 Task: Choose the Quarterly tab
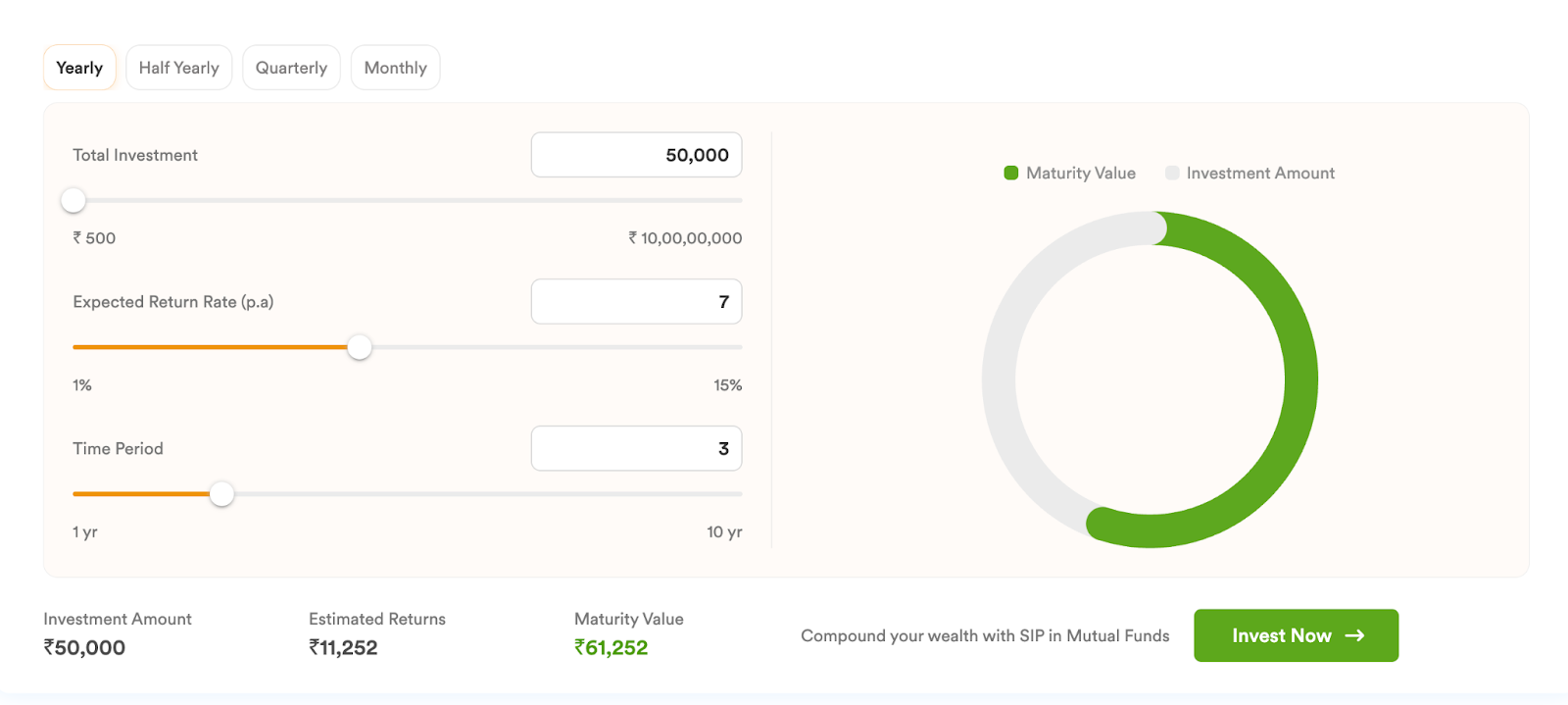tap(291, 68)
